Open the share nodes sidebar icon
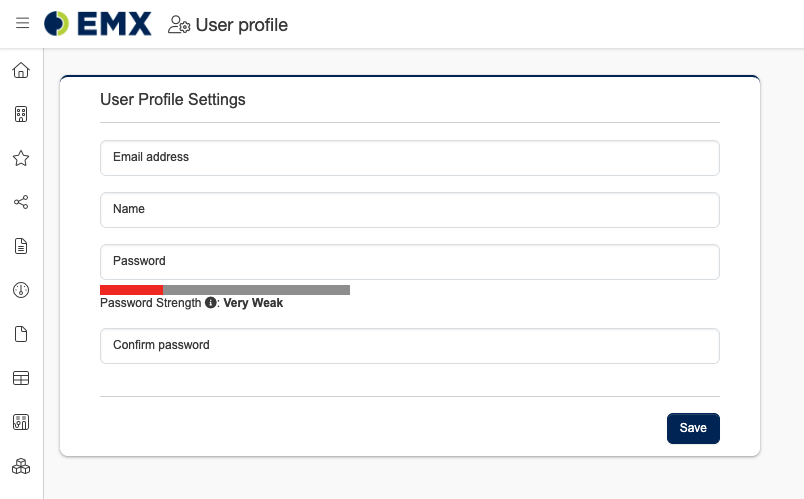The image size is (804, 499). click(x=21, y=202)
